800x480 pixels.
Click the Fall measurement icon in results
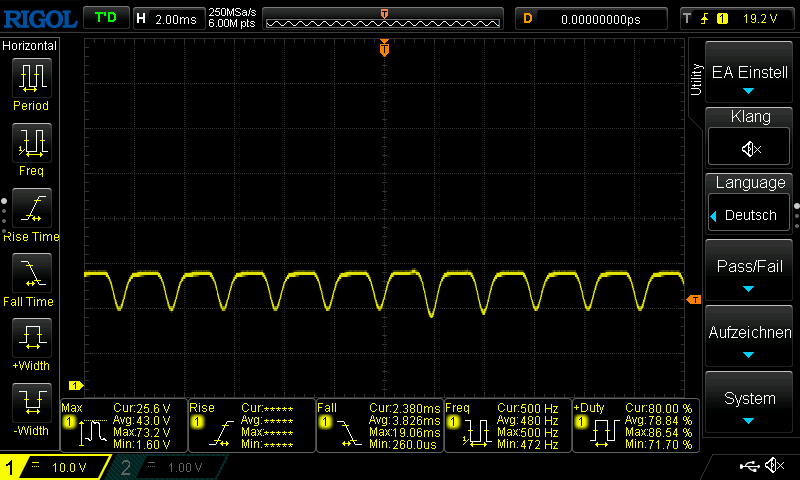[349, 433]
